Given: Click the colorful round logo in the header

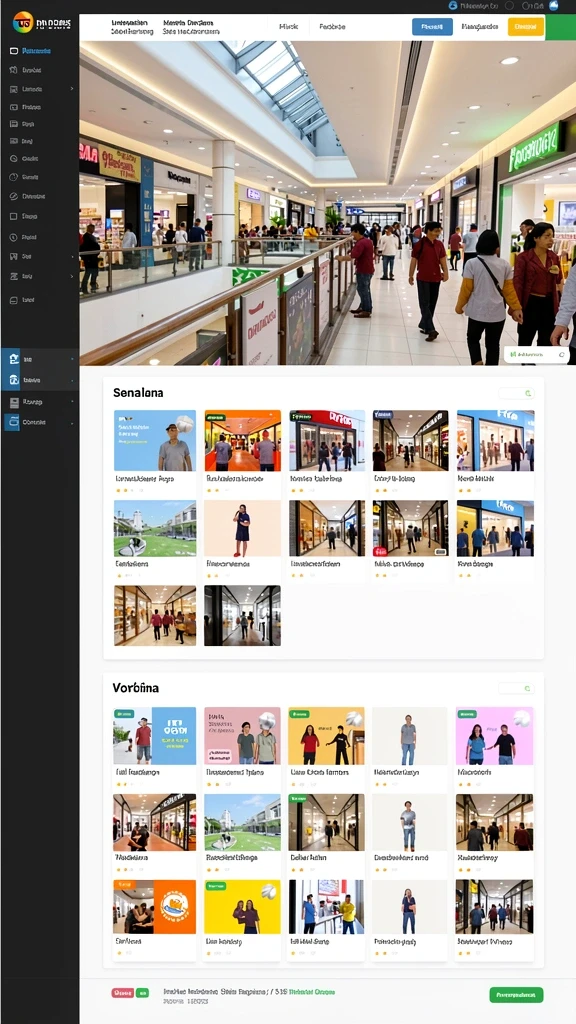Looking at the screenshot, I should [23, 23].
